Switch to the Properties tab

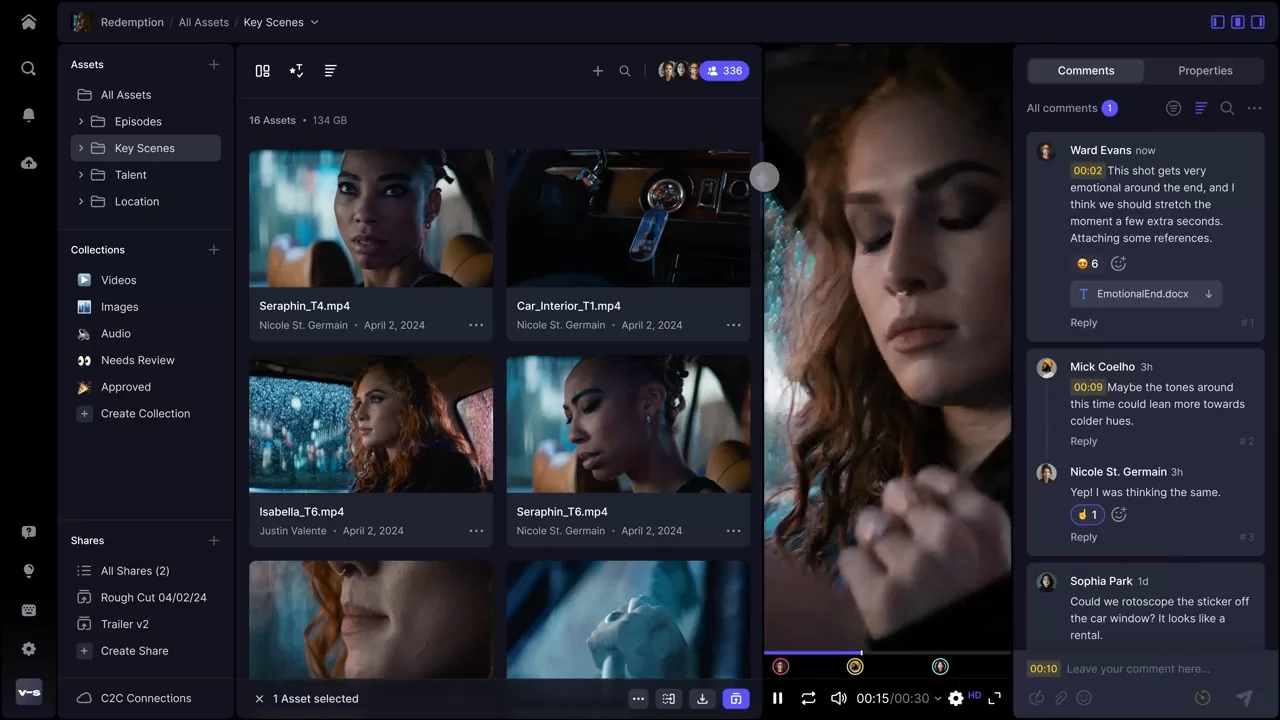coord(1205,71)
